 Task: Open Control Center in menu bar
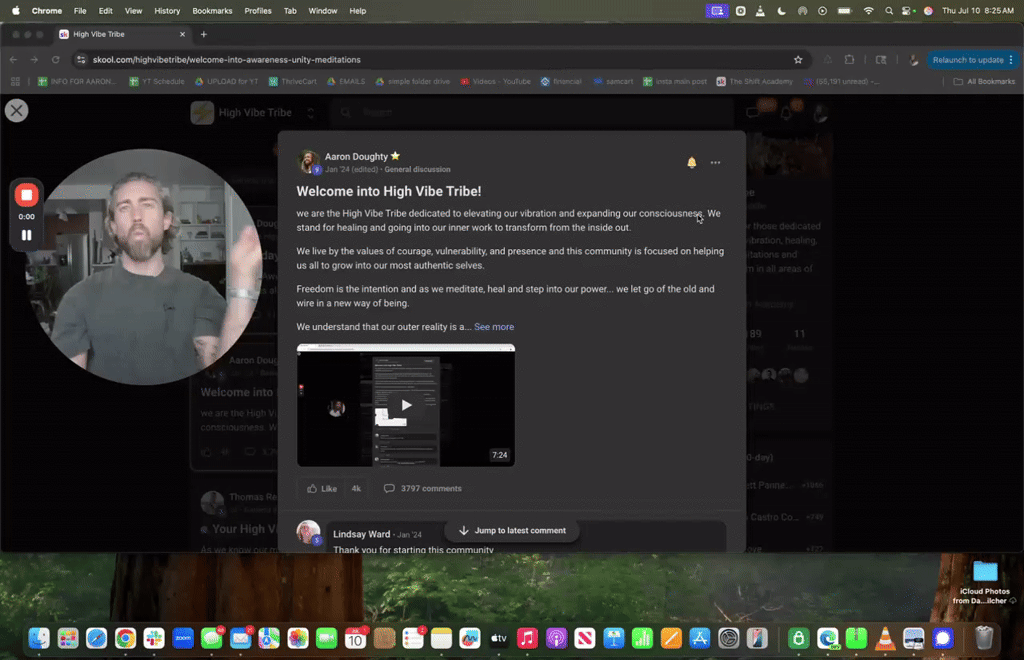click(x=907, y=10)
